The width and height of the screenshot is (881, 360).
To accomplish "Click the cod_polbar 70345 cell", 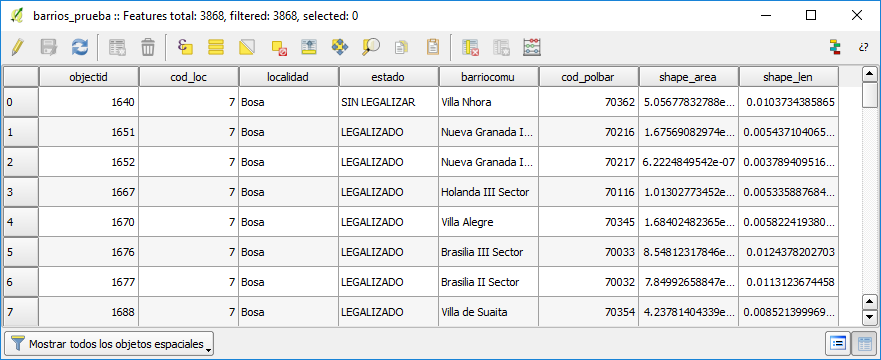I will (588, 222).
